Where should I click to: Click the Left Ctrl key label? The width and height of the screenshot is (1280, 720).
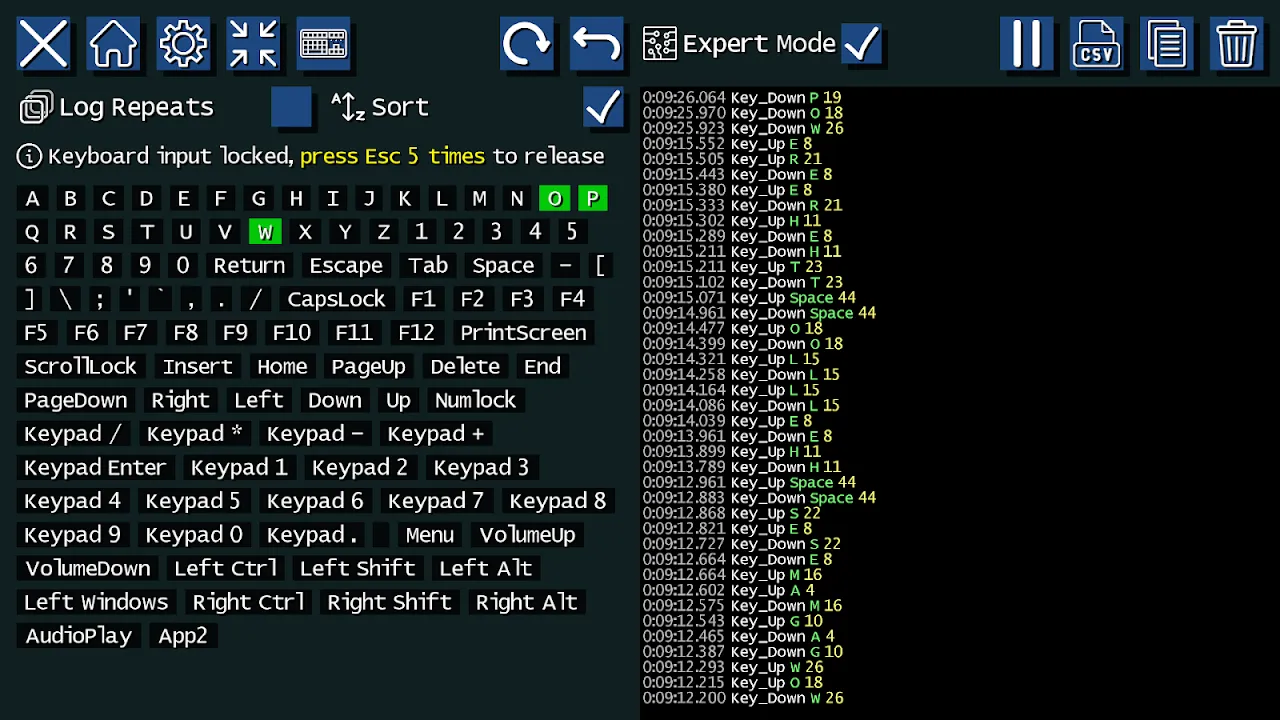click(x=225, y=568)
